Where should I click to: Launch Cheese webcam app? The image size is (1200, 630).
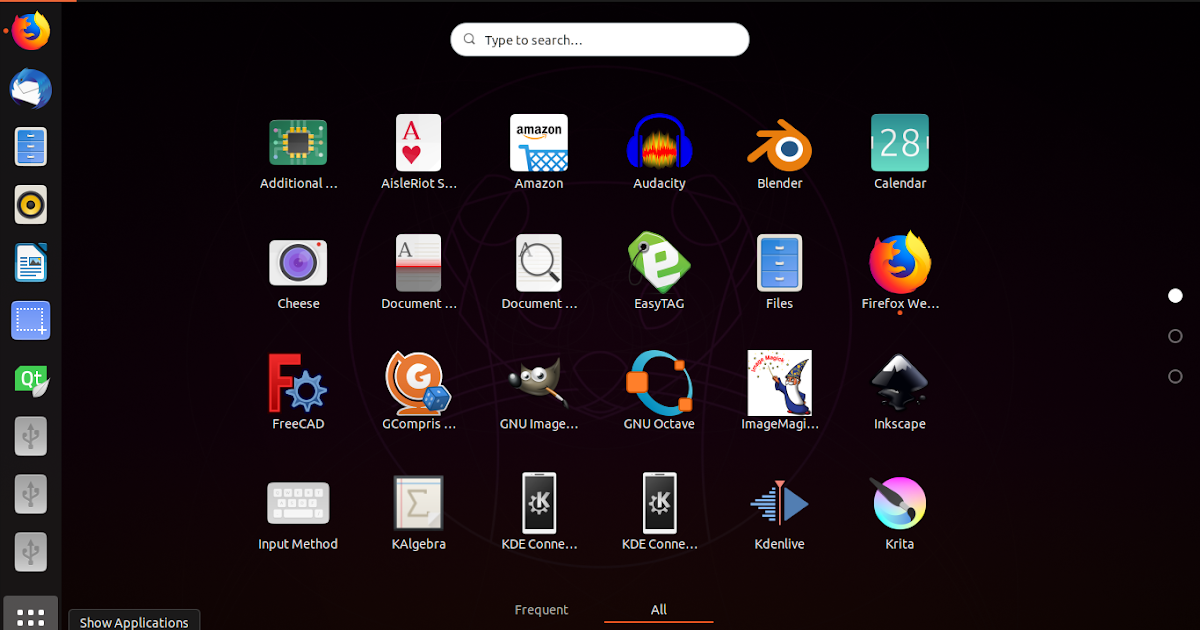(x=298, y=263)
